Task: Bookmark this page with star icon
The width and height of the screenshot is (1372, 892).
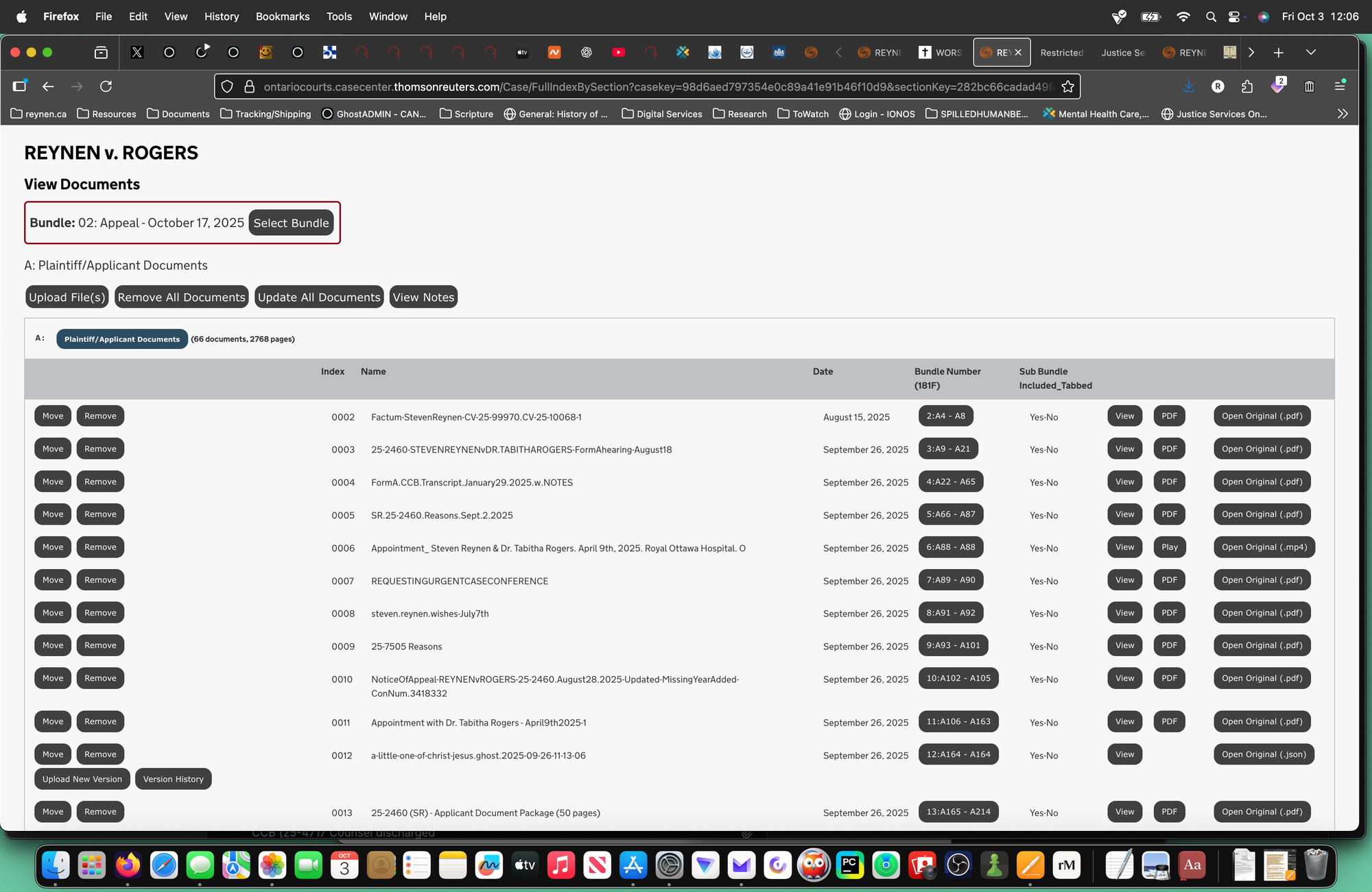Action: point(1067,86)
